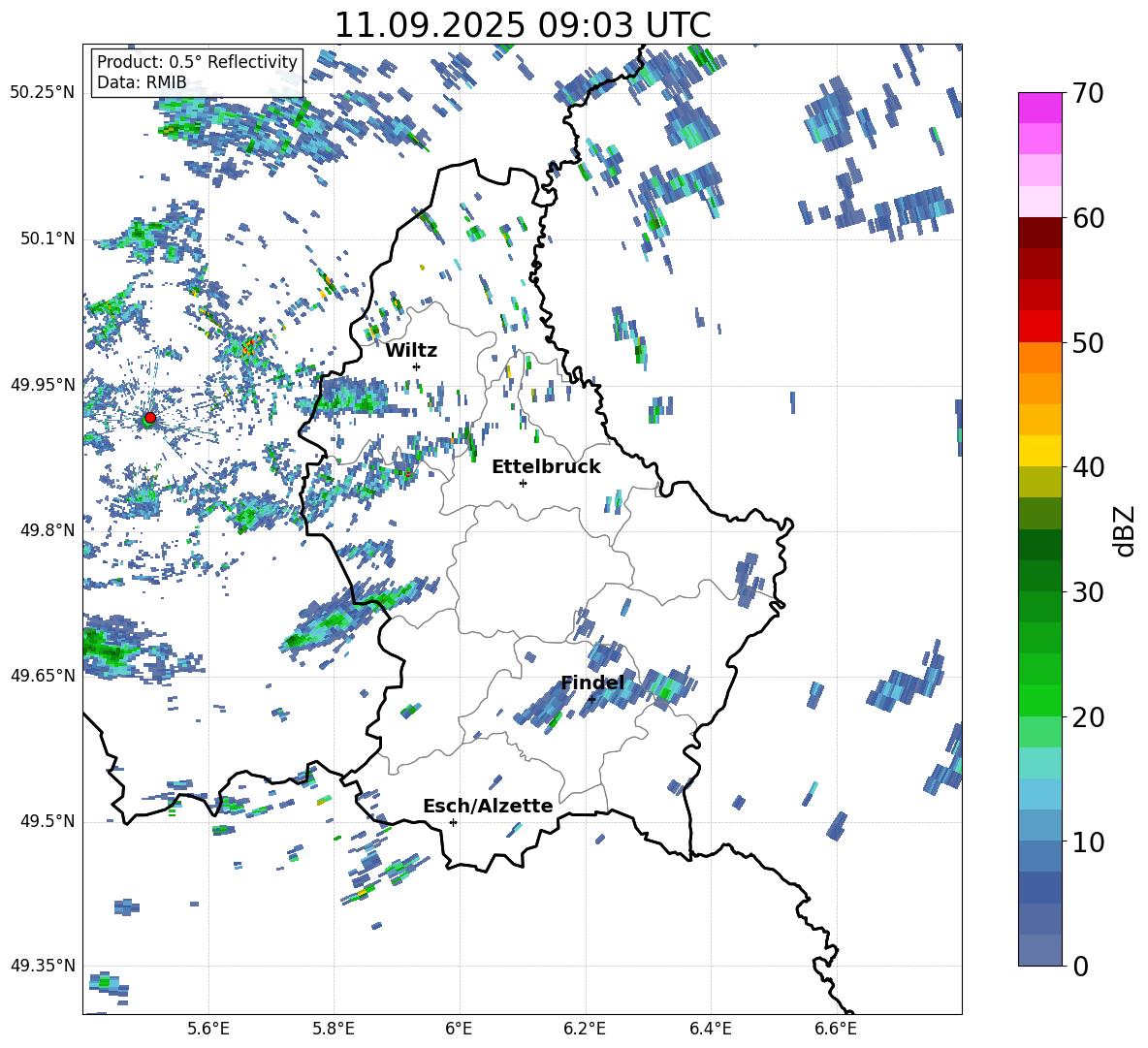Select the Wiltz label on the map

coord(411,351)
